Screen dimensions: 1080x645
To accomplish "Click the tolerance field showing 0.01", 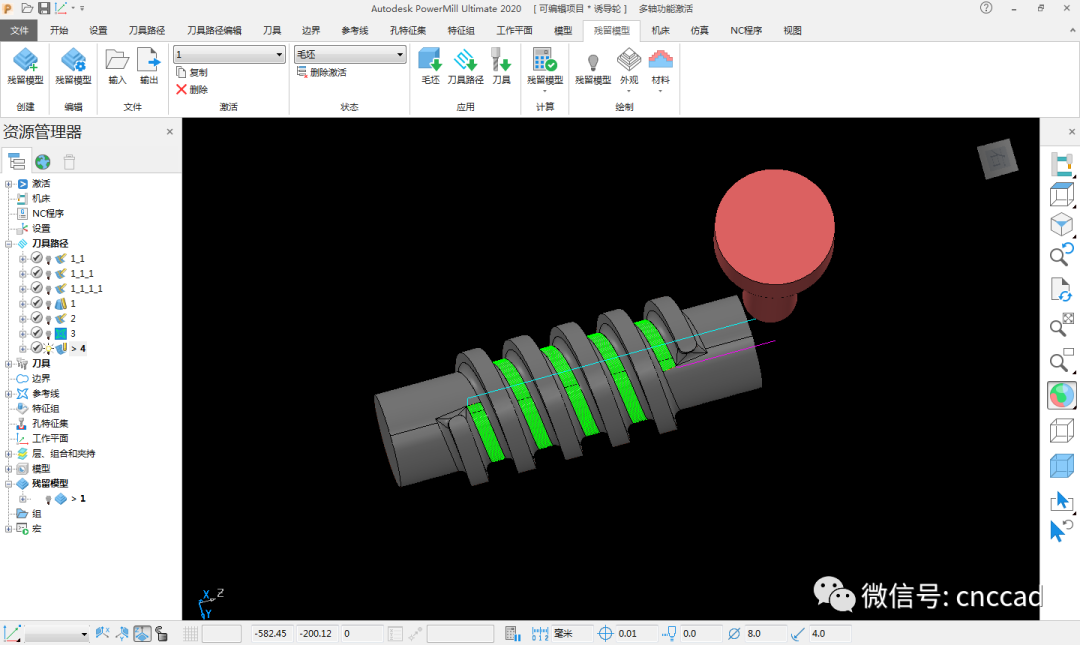I will point(637,634).
